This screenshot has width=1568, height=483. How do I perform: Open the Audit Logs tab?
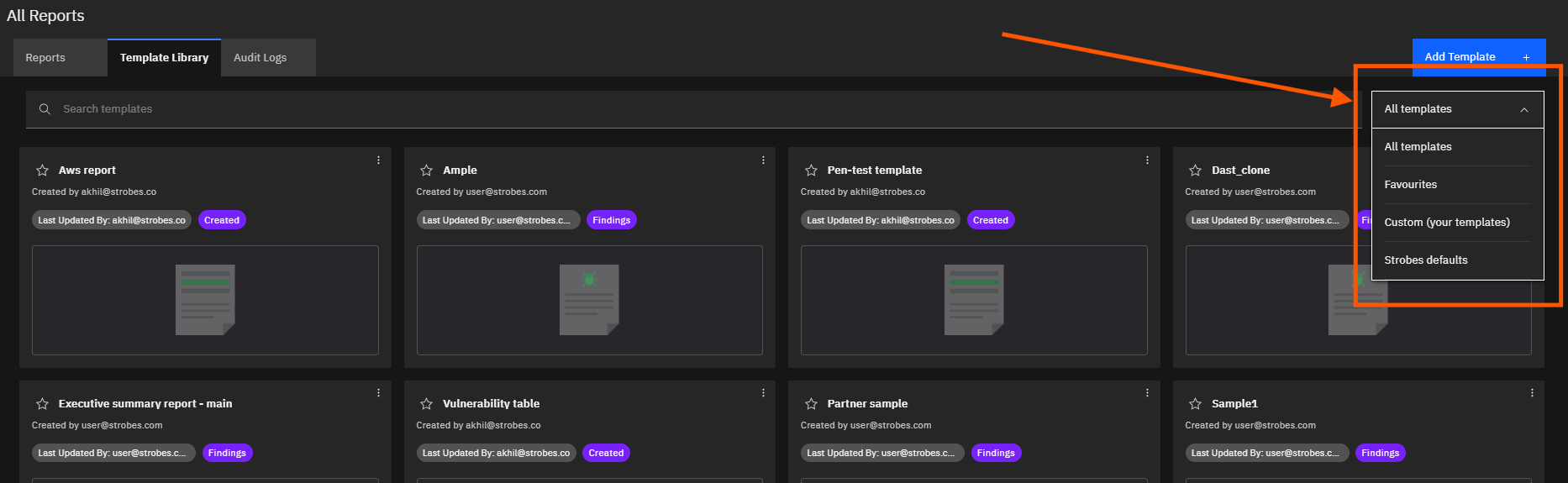[x=268, y=58]
